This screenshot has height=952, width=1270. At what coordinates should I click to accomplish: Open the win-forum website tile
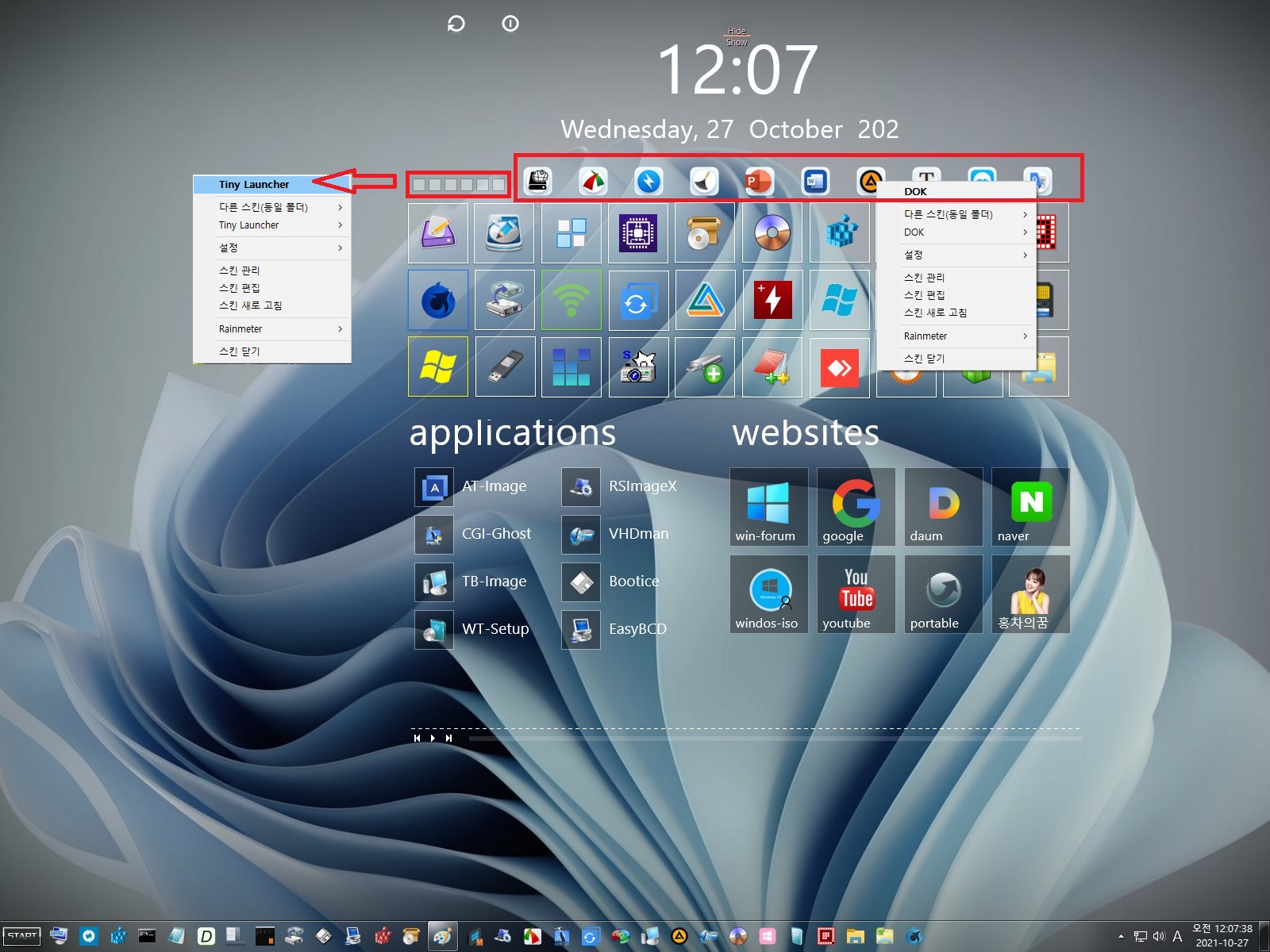click(x=768, y=507)
